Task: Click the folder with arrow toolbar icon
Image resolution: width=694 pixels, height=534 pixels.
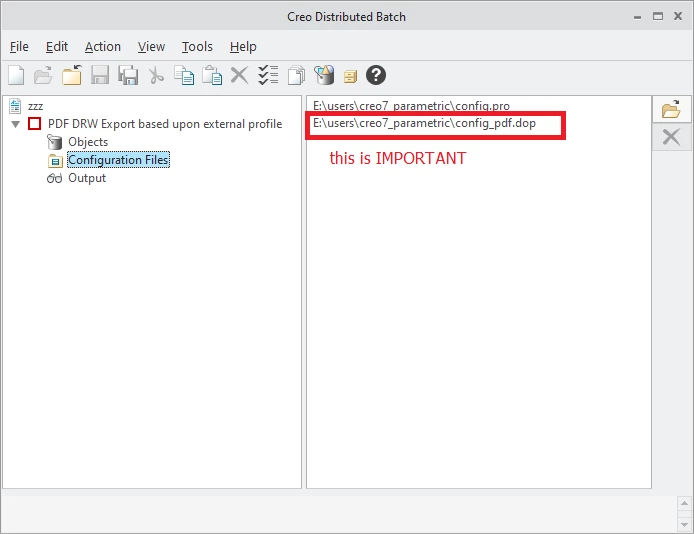Action: [x=72, y=75]
